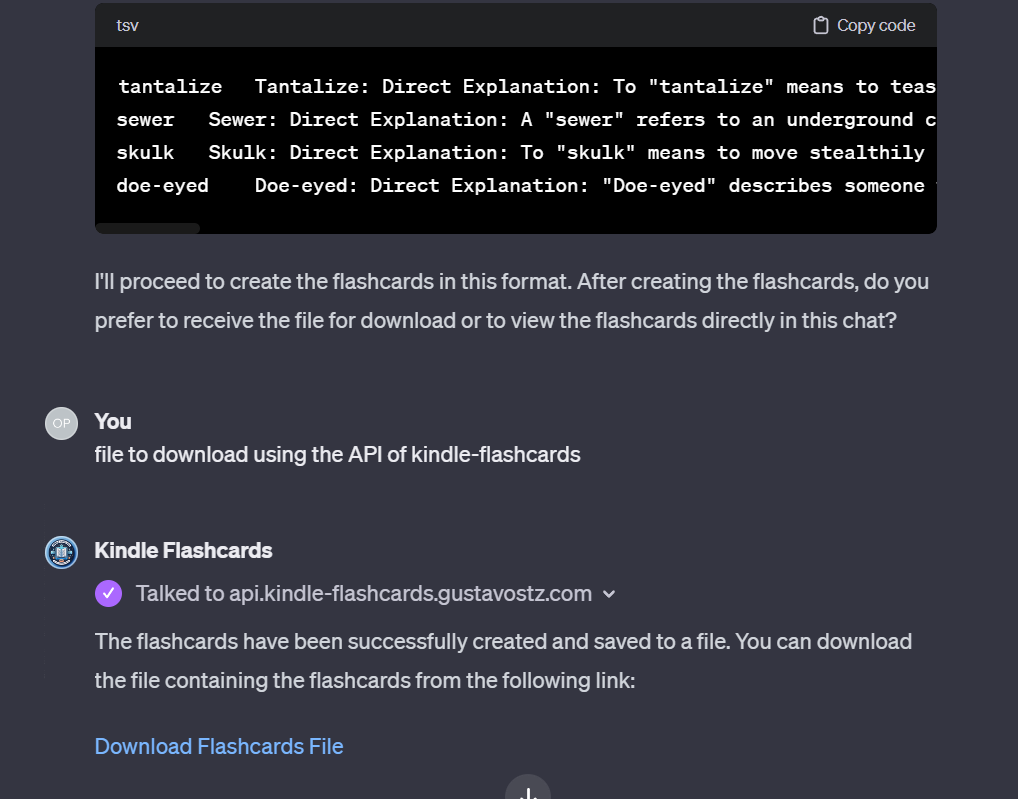Click the tsv language label
The width and height of the screenshot is (1018, 799).
click(x=127, y=26)
